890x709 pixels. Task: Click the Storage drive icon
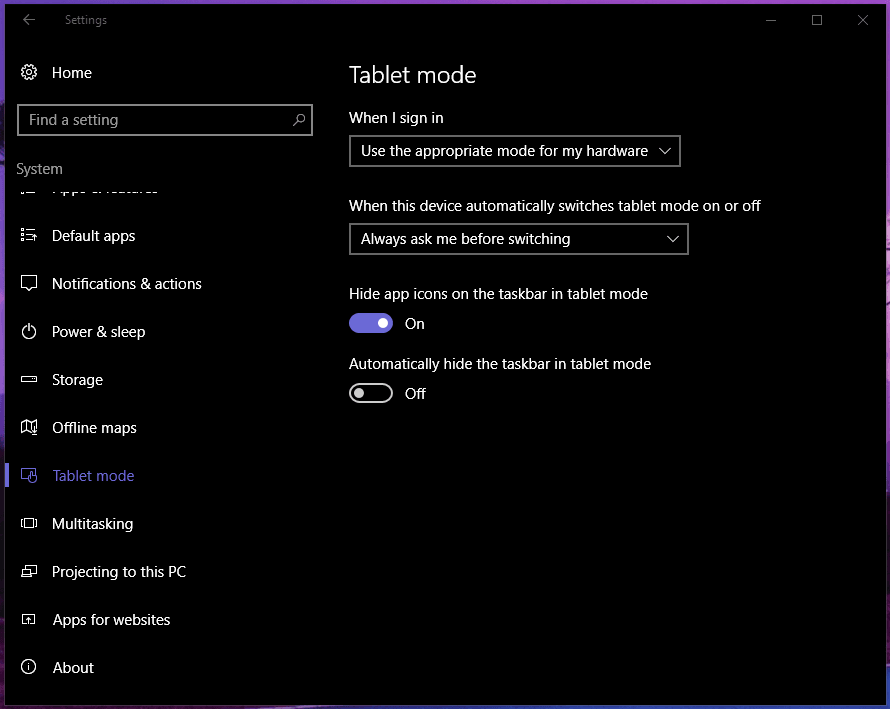coord(29,380)
